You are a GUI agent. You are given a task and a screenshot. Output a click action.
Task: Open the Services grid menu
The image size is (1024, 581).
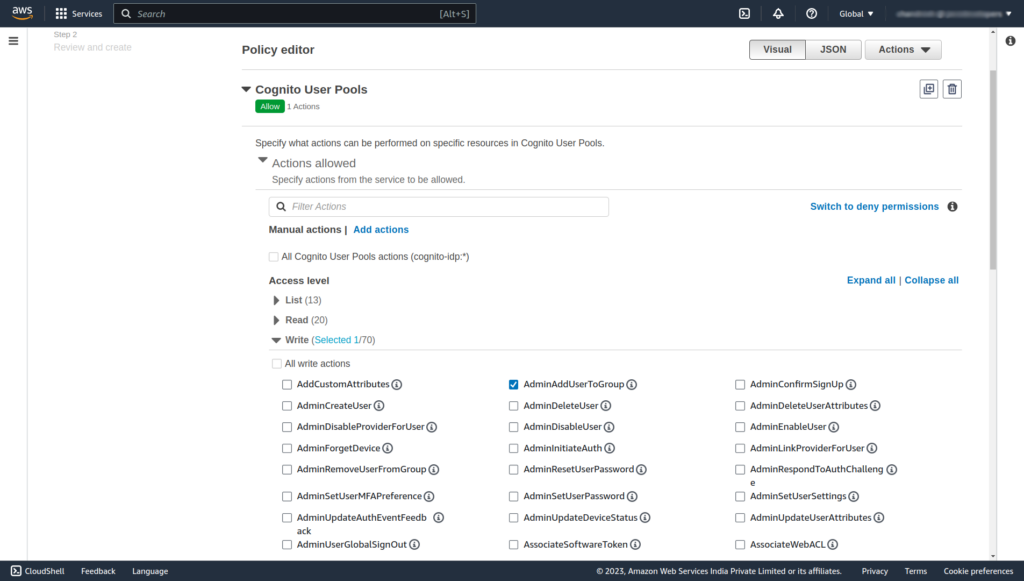[78, 13]
